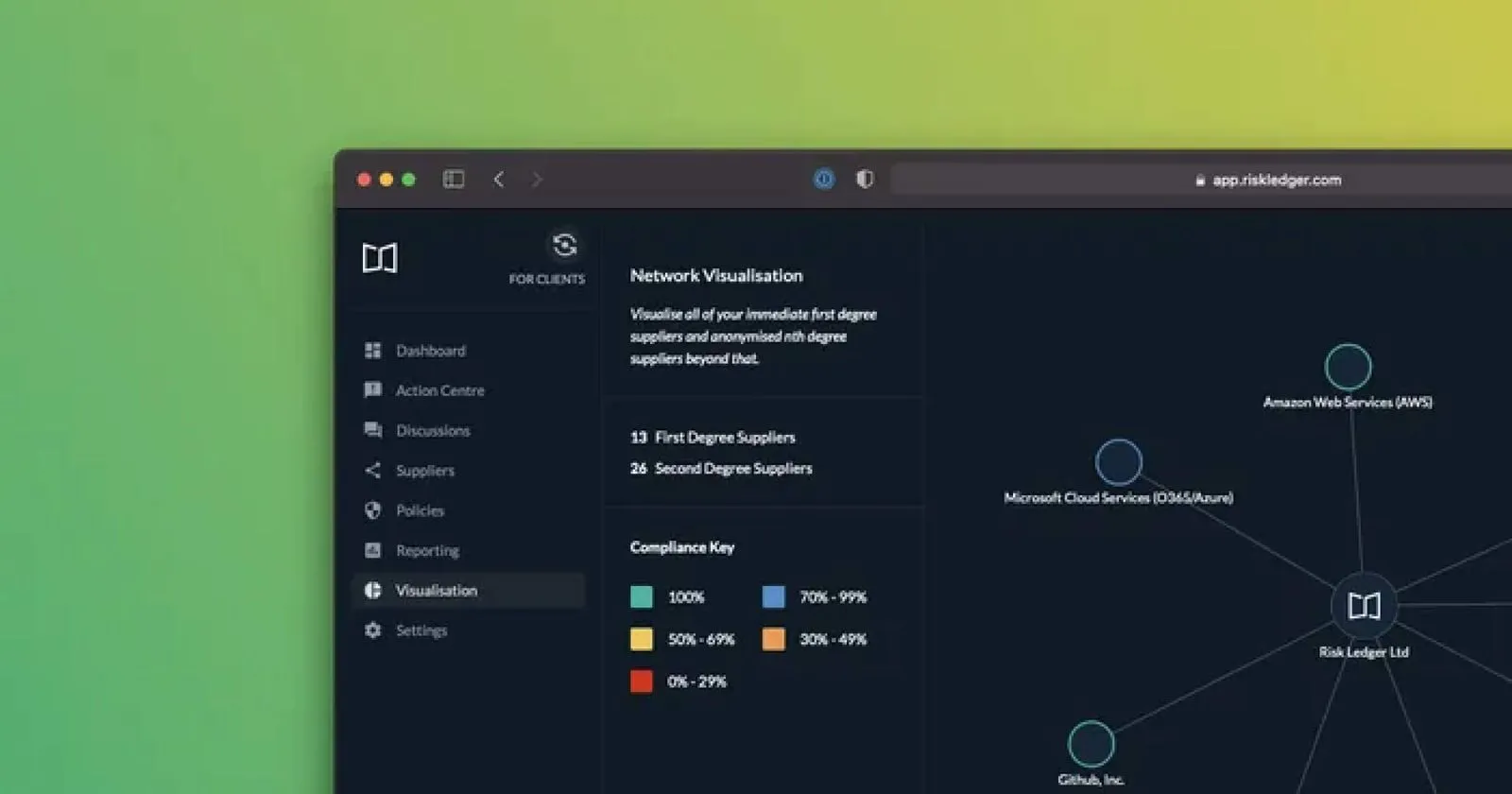
Task: Click the Compliance Key heading
Action: tap(682, 547)
